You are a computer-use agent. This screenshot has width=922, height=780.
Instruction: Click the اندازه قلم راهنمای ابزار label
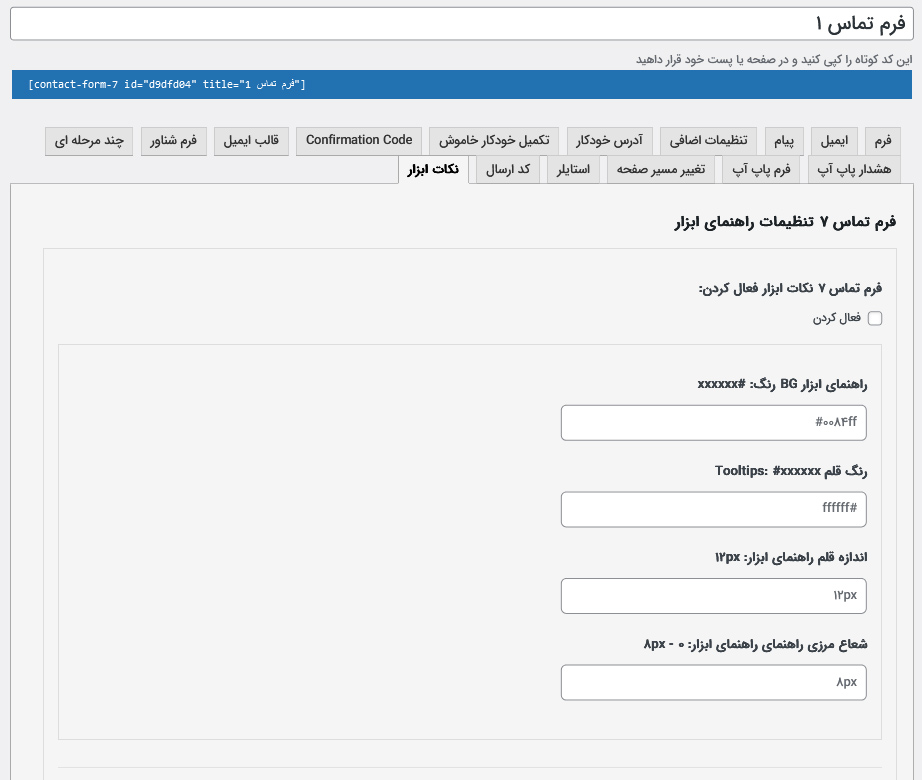coord(791,557)
